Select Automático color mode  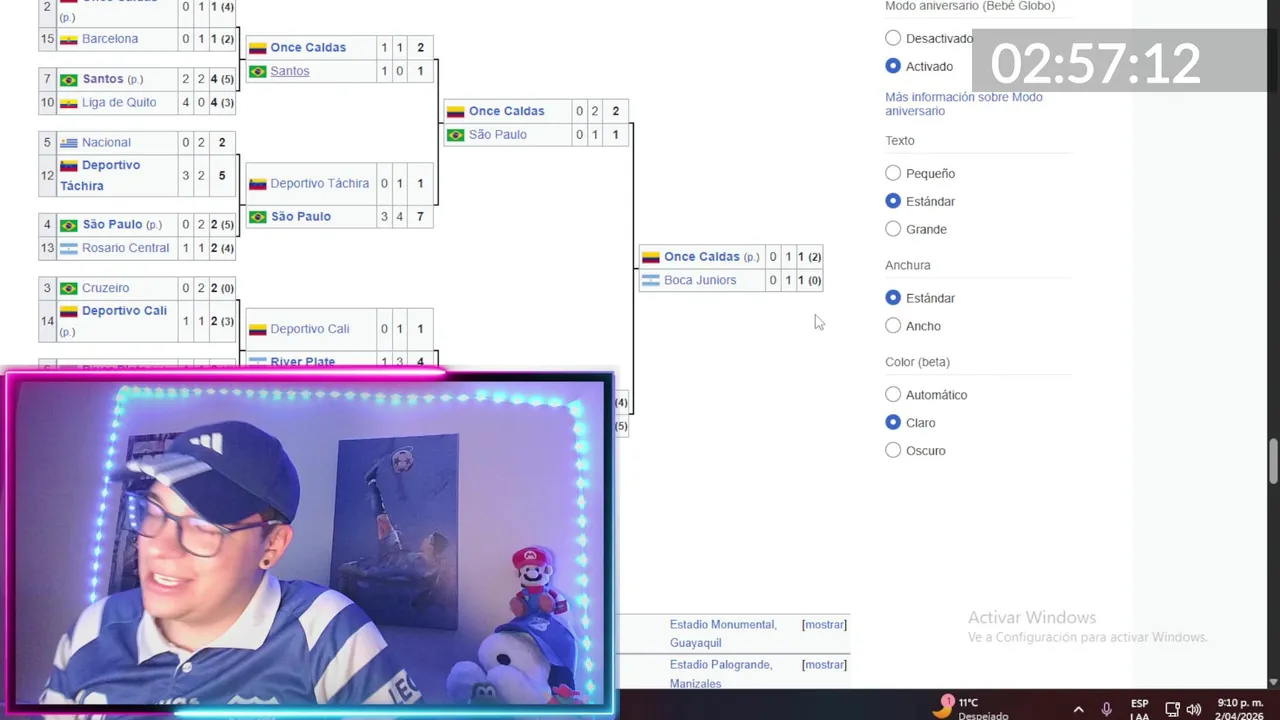[x=893, y=395]
